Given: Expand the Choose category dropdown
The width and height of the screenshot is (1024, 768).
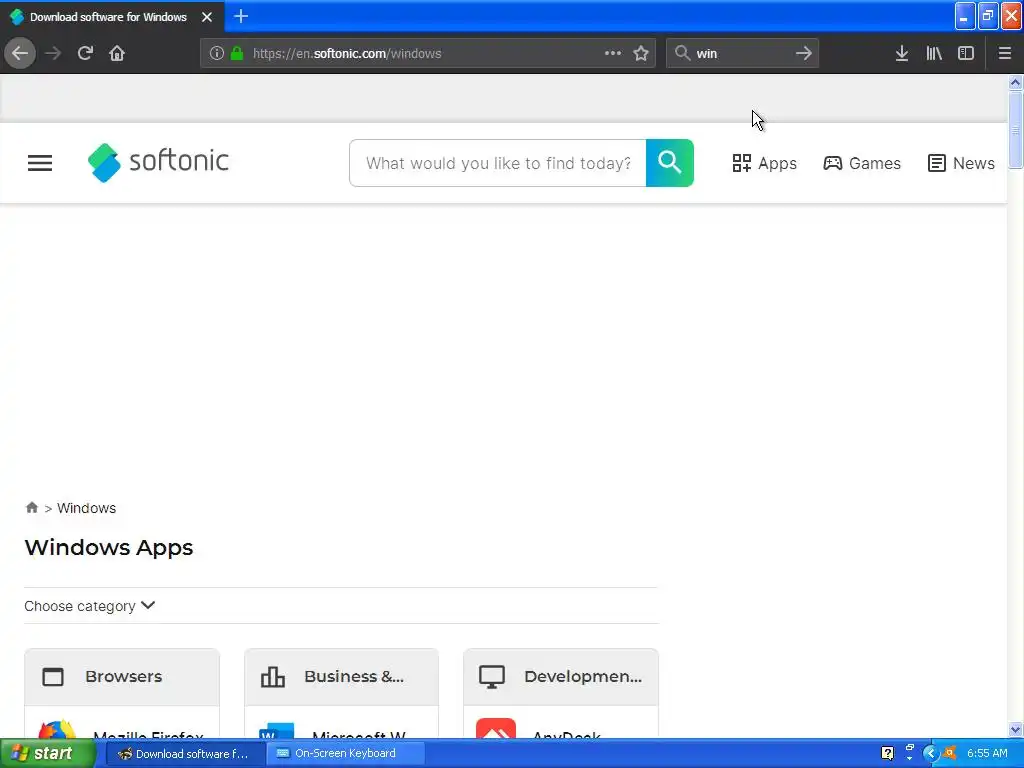Looking at the screenshot, I should click(x=89, y=606).
